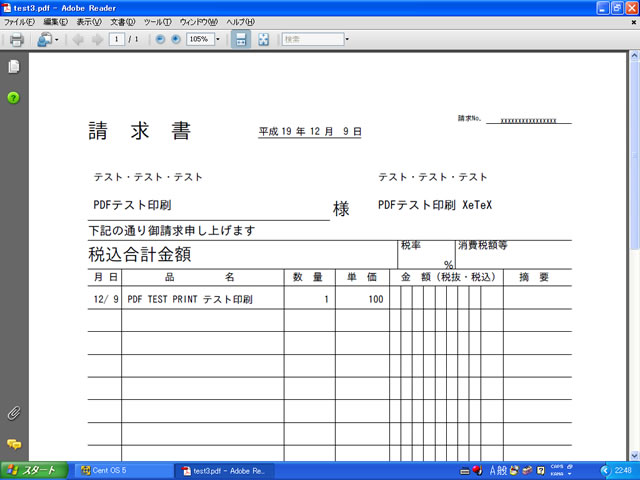Click the Print icon in toolbar
Viewport: 640px width, 480px height.
click(16, 40)
